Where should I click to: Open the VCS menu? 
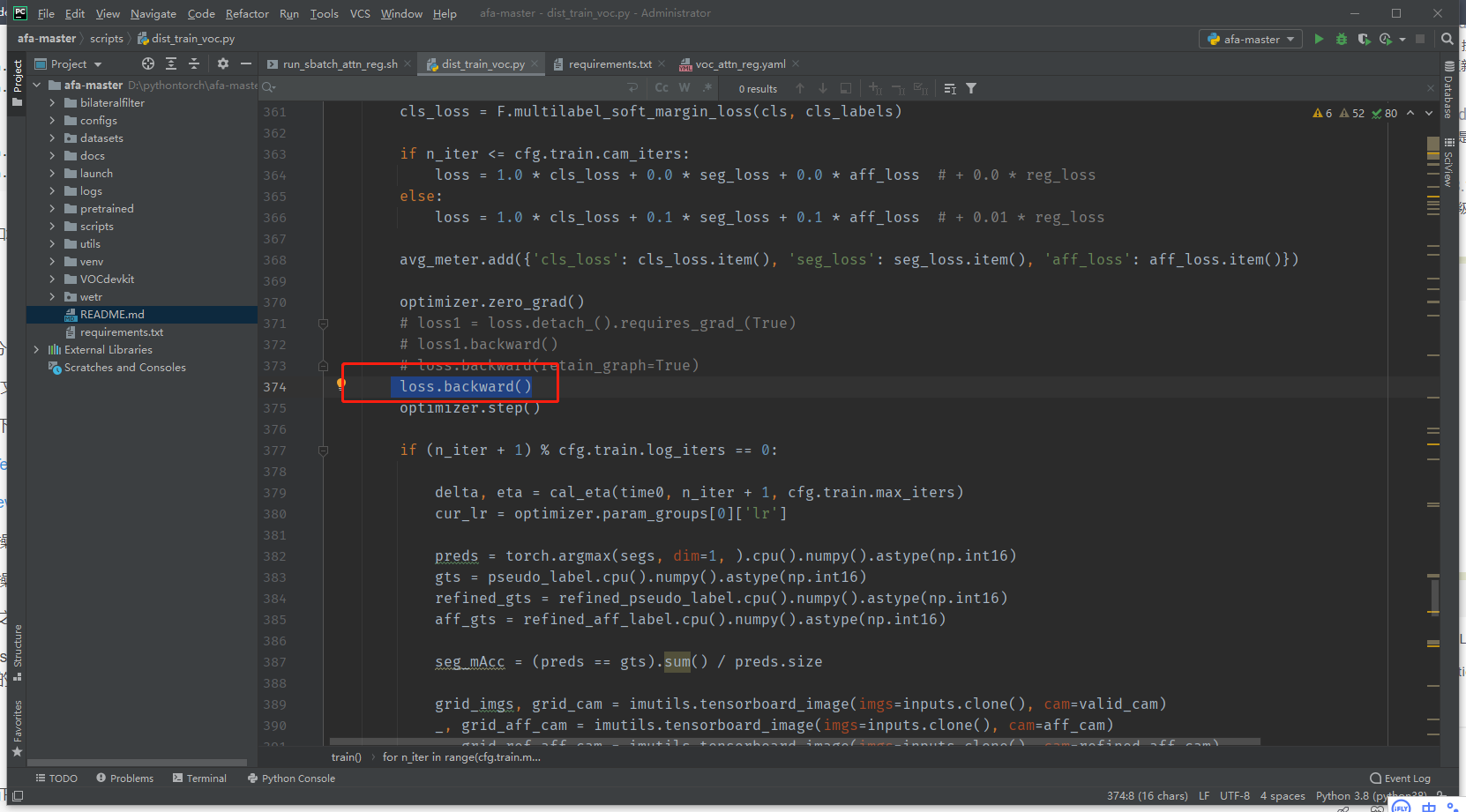point(359,13)
